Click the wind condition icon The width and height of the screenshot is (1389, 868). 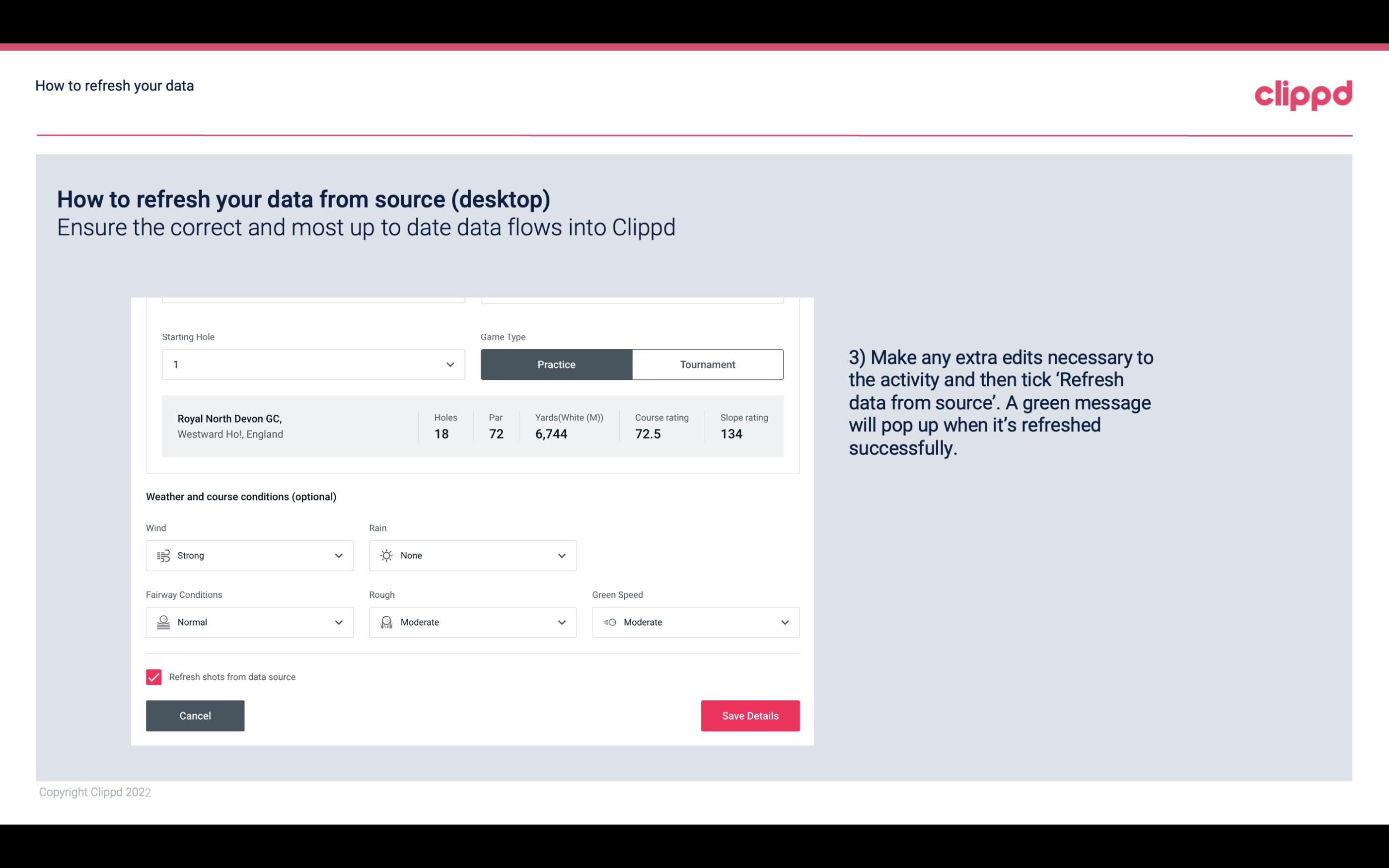[162, 555]
